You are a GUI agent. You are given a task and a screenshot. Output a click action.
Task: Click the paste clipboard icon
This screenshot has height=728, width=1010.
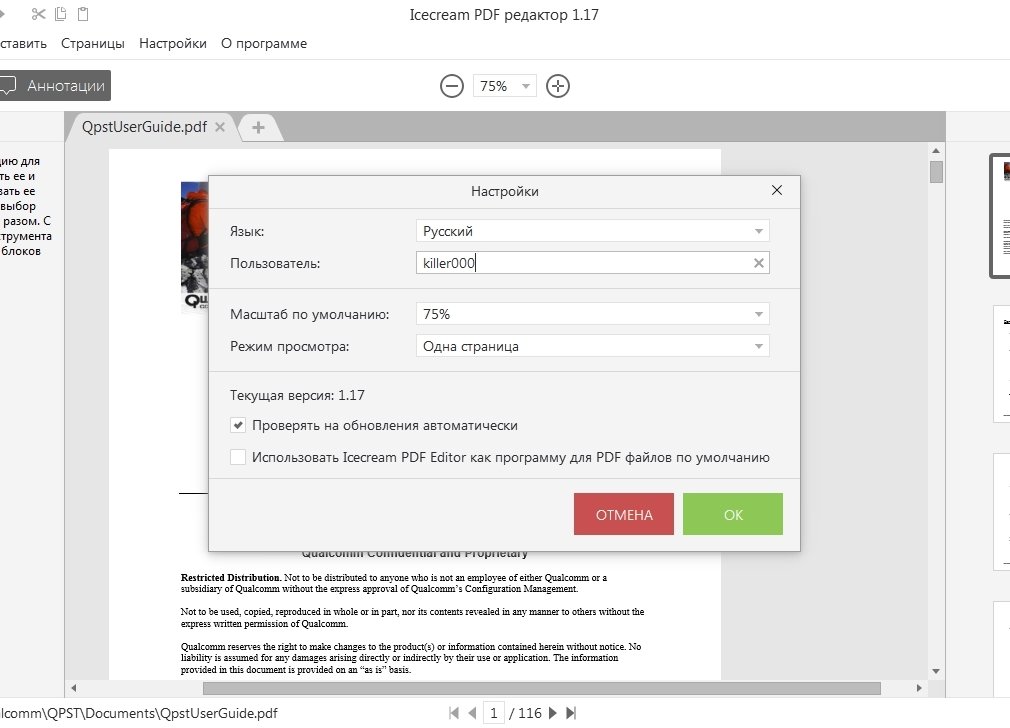pyautogui.click(x=83, y=14)
